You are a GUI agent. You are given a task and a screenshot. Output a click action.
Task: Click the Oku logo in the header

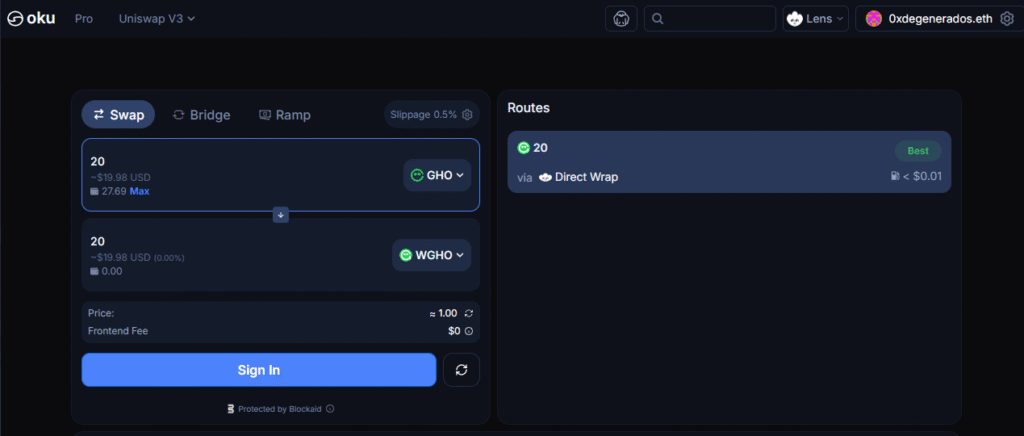pos(31,18)
